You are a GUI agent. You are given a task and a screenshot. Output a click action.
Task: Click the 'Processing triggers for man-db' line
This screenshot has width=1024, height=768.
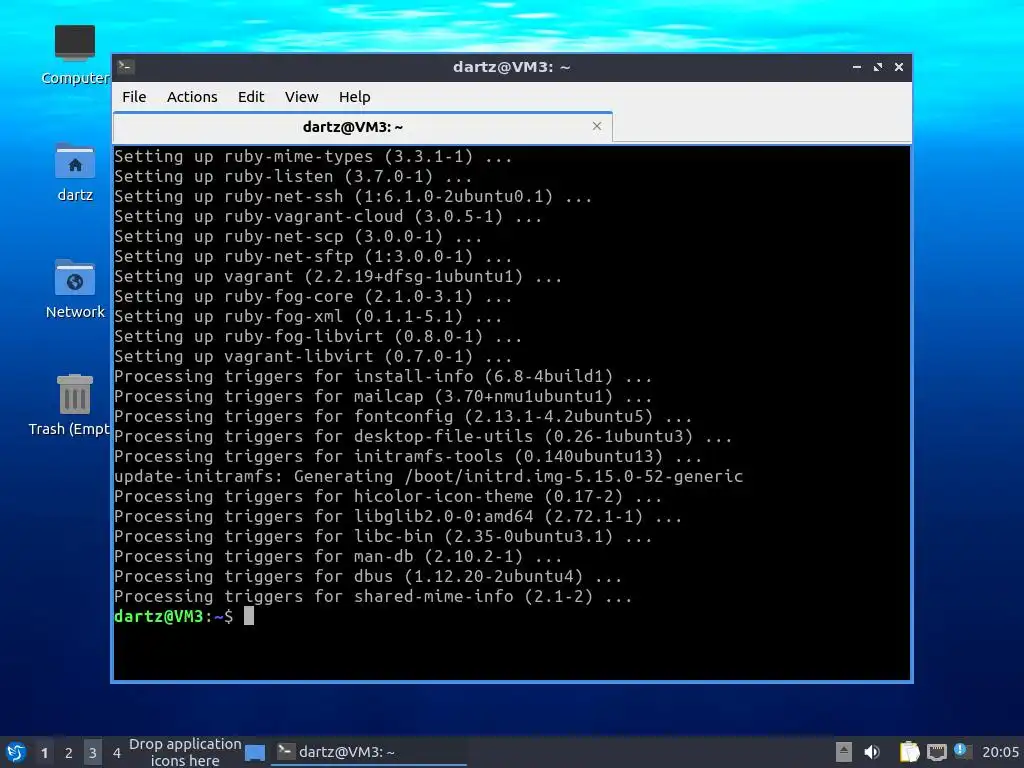point(338,556)
